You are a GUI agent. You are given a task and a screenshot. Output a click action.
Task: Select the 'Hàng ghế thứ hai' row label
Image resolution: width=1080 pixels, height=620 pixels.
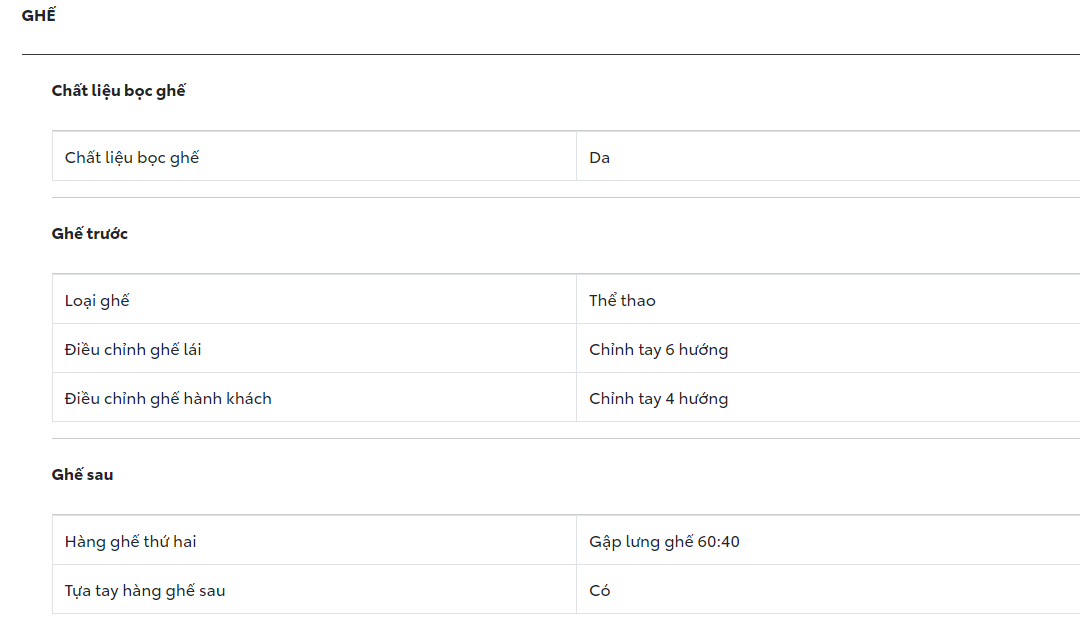[x=130, y=542]
